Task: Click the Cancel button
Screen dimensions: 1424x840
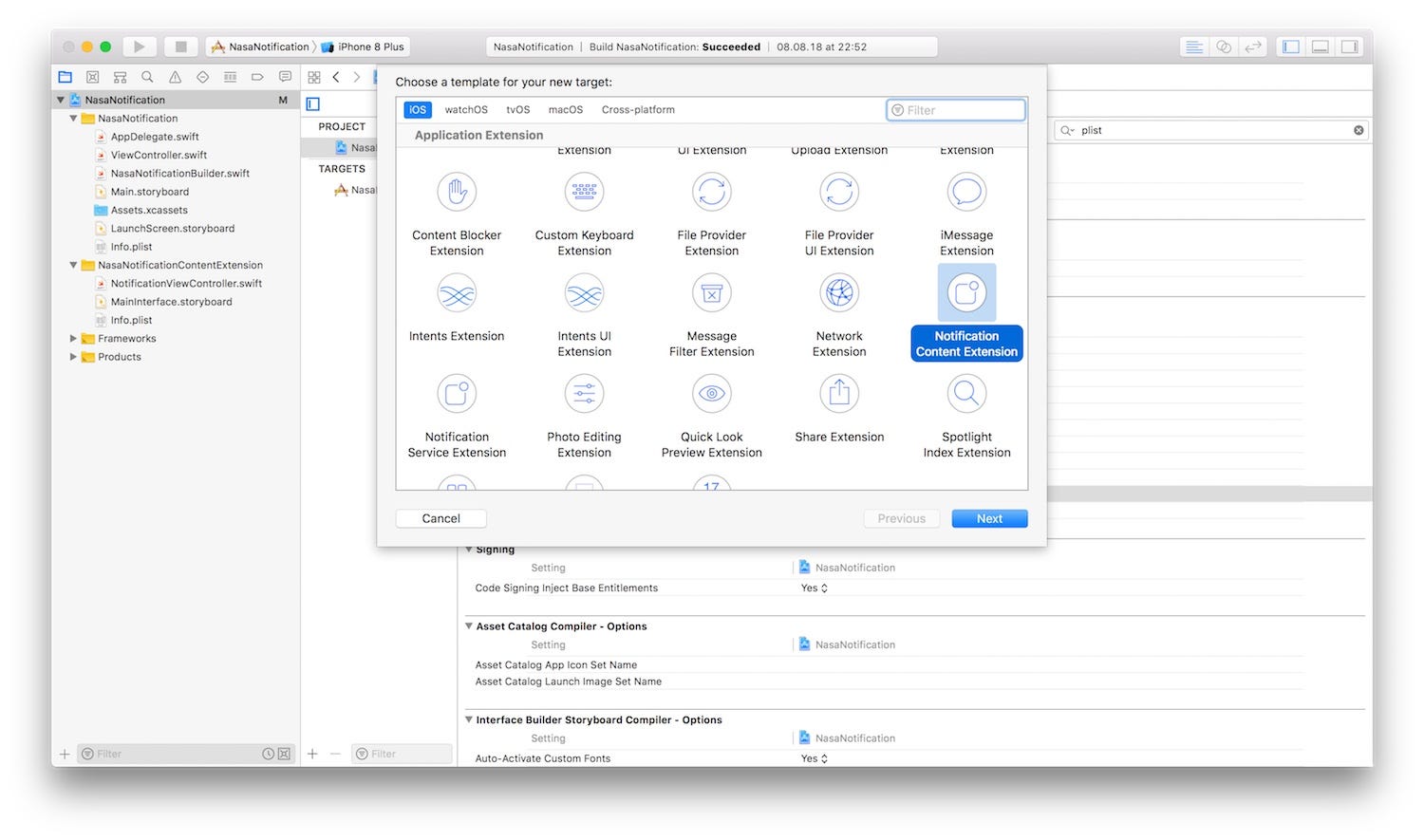Action: [440, 518]
